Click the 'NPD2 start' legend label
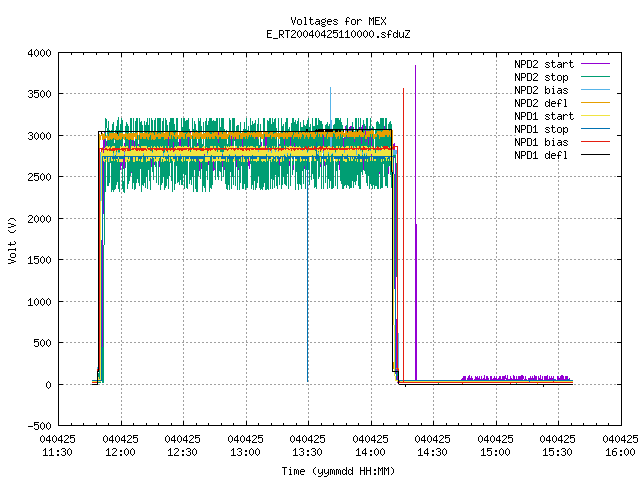The image size is (640, 480). (544, 64)
